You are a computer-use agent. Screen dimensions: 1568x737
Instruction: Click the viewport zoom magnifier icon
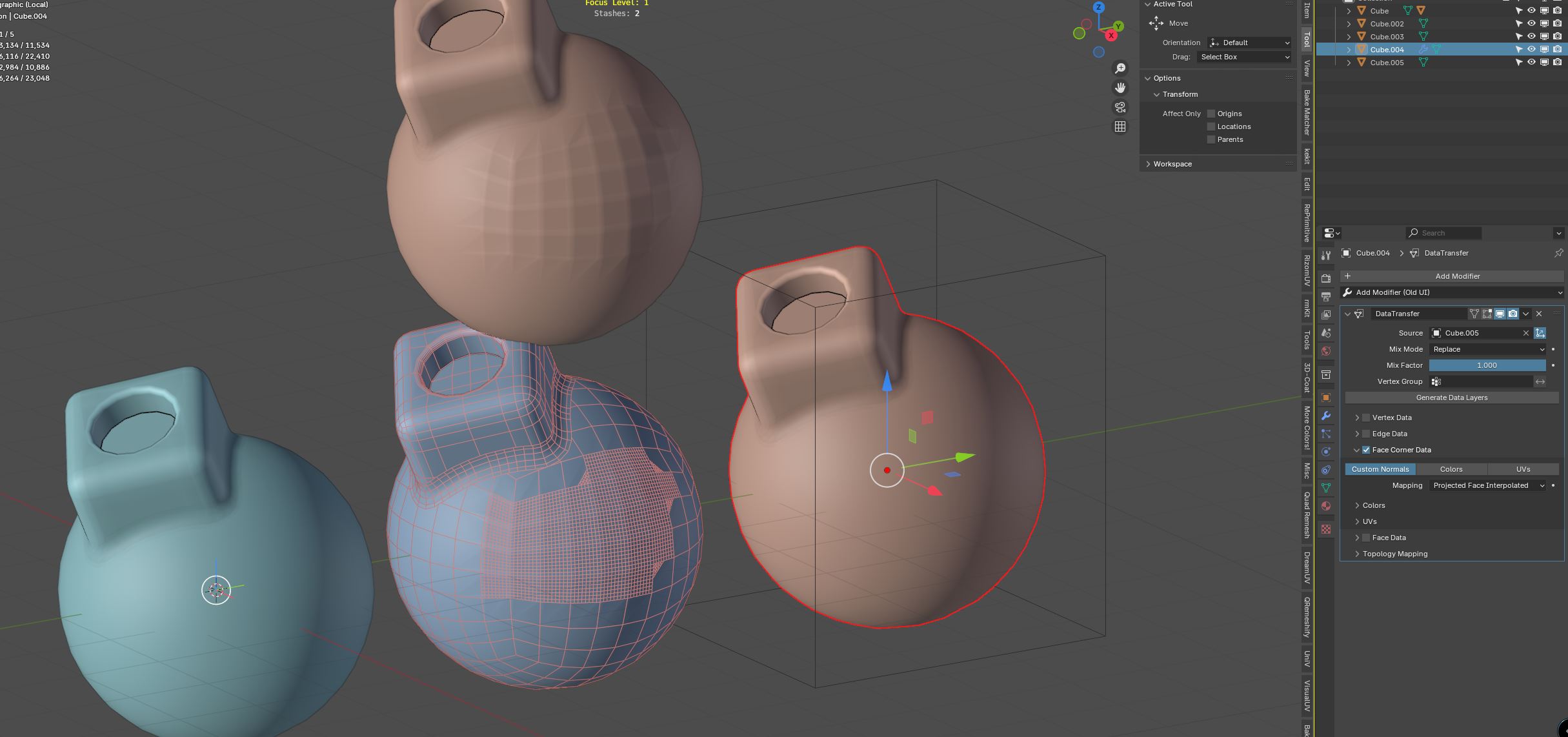point(1120,68)
